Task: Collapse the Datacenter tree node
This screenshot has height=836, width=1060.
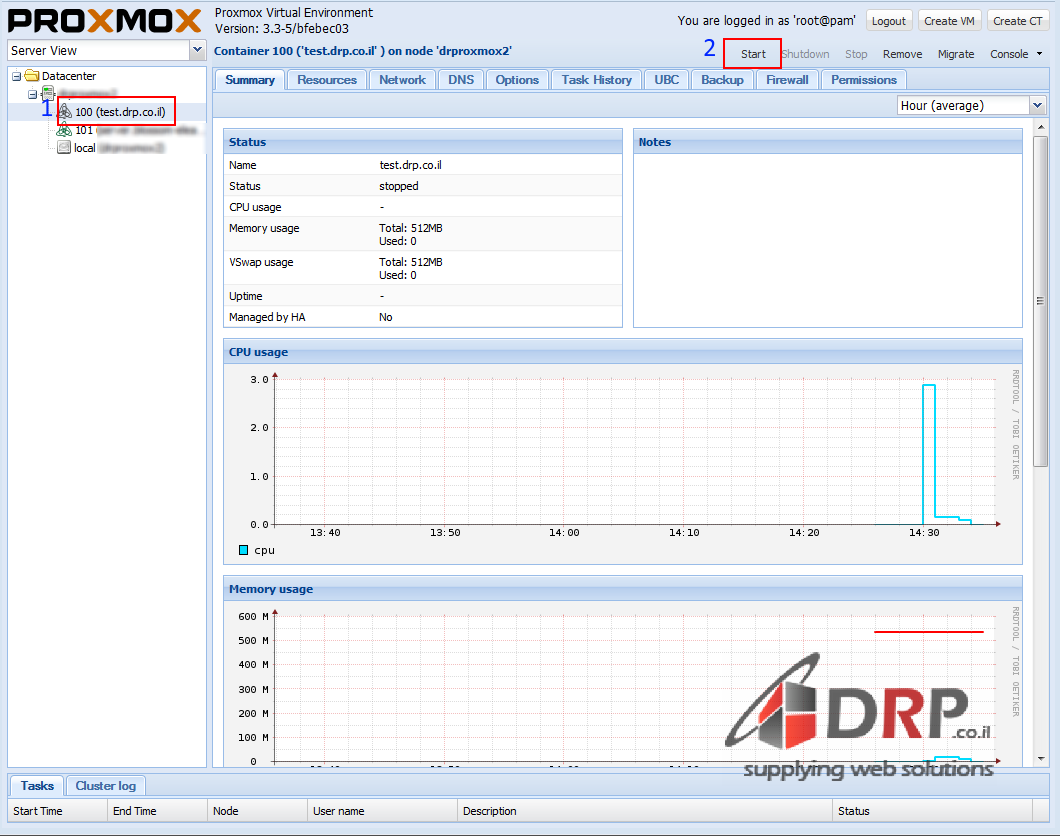Action: pos(16,76)
